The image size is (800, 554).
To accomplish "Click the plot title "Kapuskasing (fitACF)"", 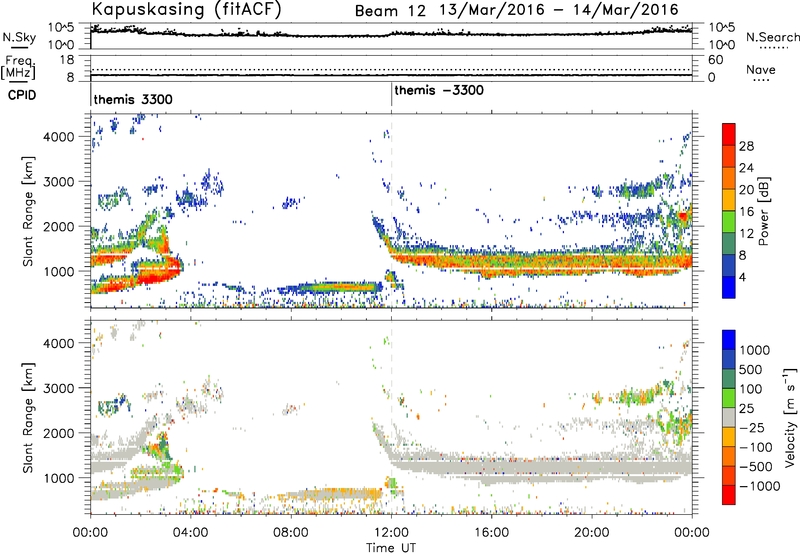I will [x=186, y=9].
